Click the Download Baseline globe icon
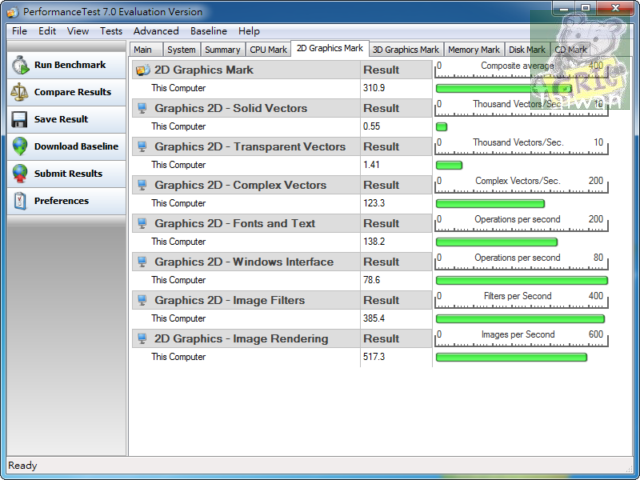This screenshot has width=640, height=480. 20,147
